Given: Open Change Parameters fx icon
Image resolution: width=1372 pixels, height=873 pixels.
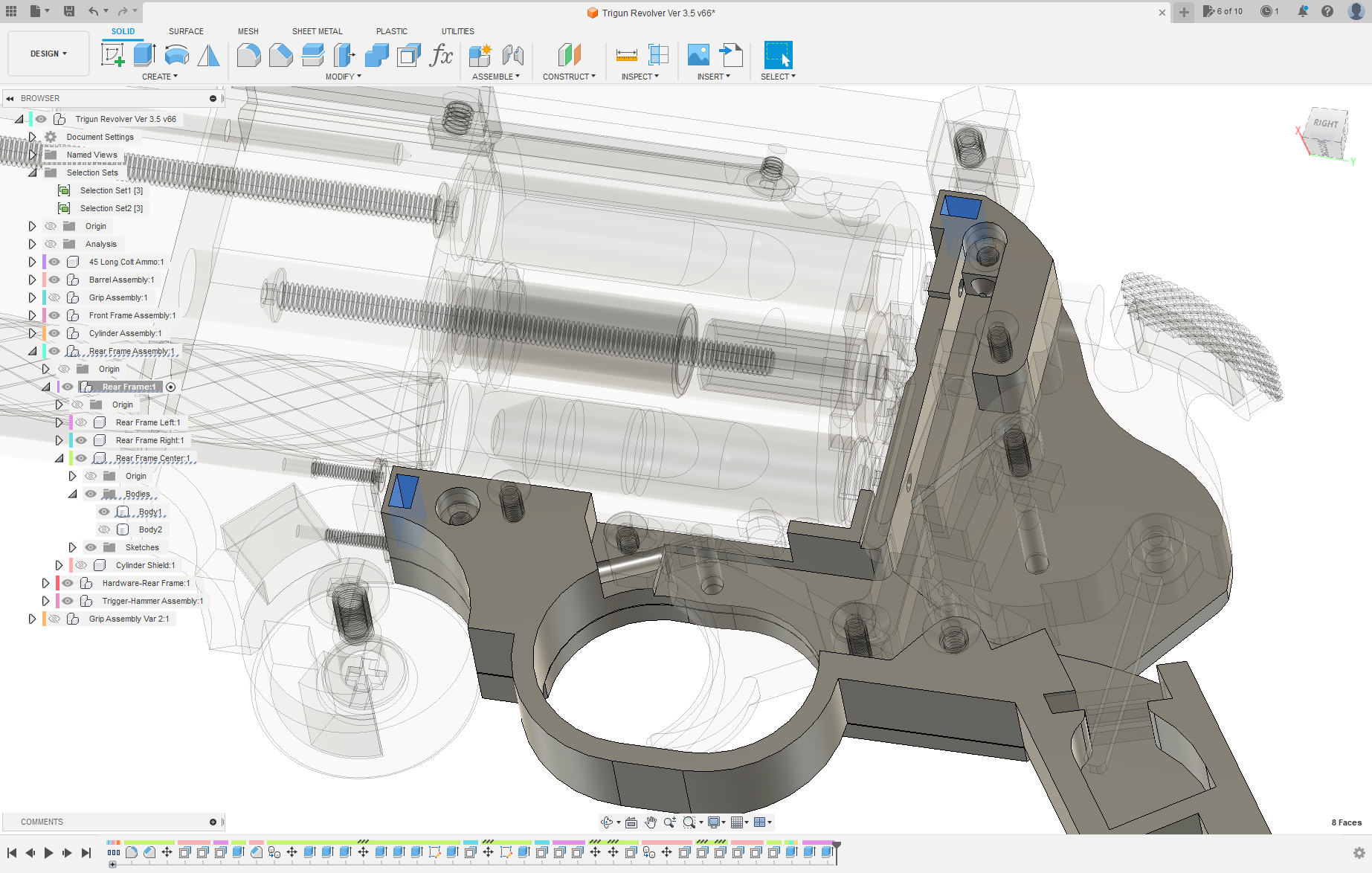Looking at the screenshot, I should (441, 55).
